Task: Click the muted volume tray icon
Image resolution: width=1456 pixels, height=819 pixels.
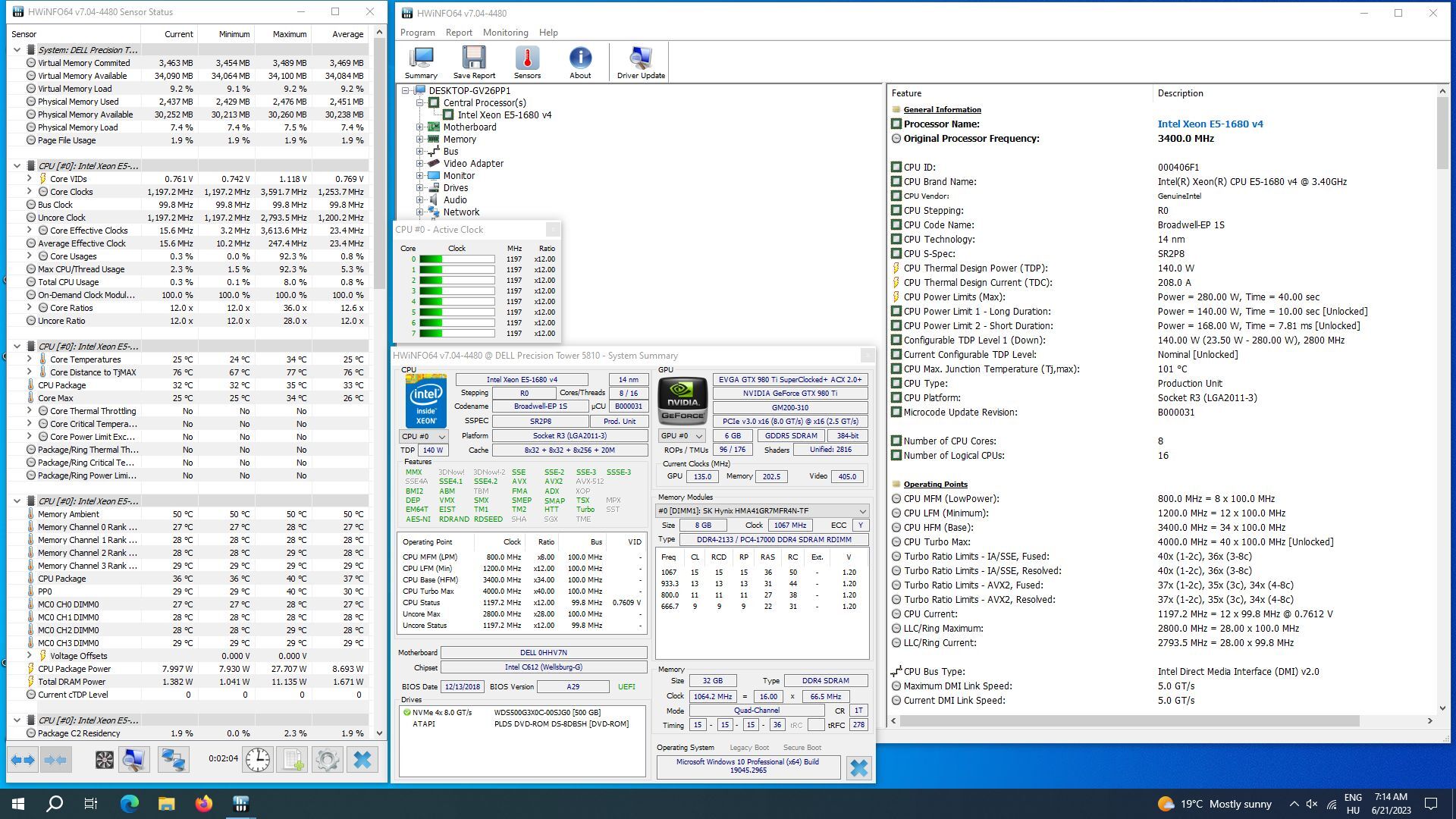Action: click(x=1313, y=804)
